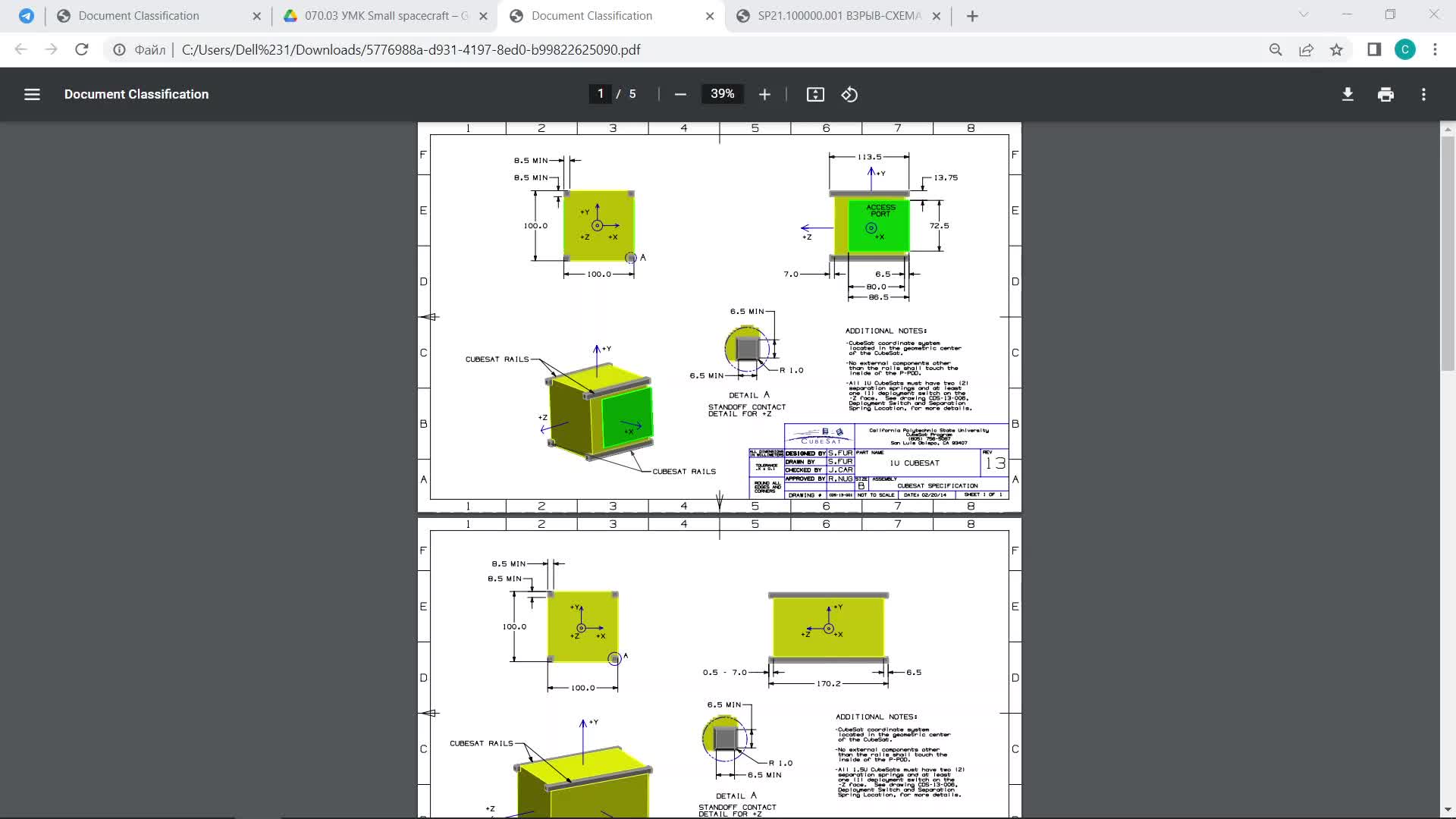This screenshot has width=1456, height=819.
Task: Click the ADDITIONAL NOTES heading on page one
Action: [886, 331]
